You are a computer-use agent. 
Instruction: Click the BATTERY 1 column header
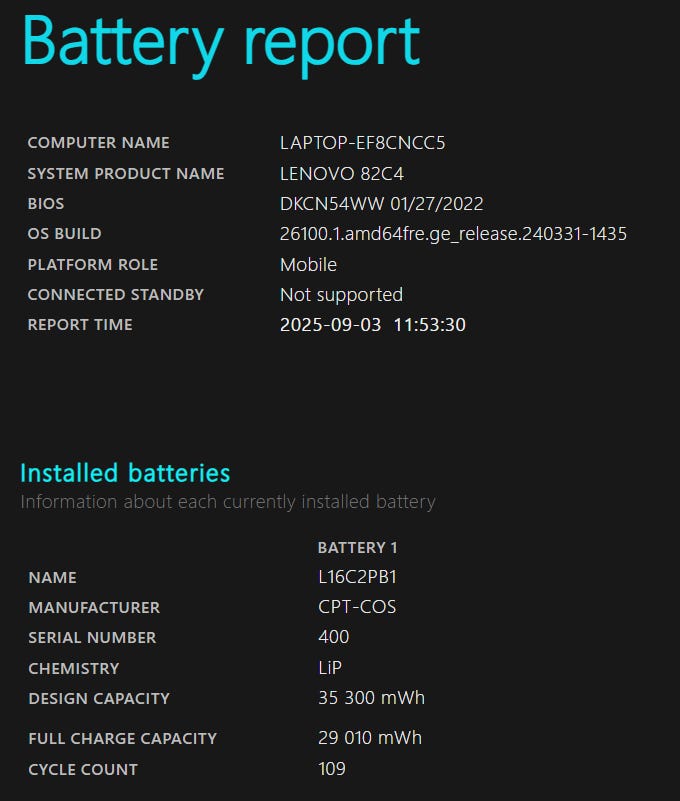357,548
